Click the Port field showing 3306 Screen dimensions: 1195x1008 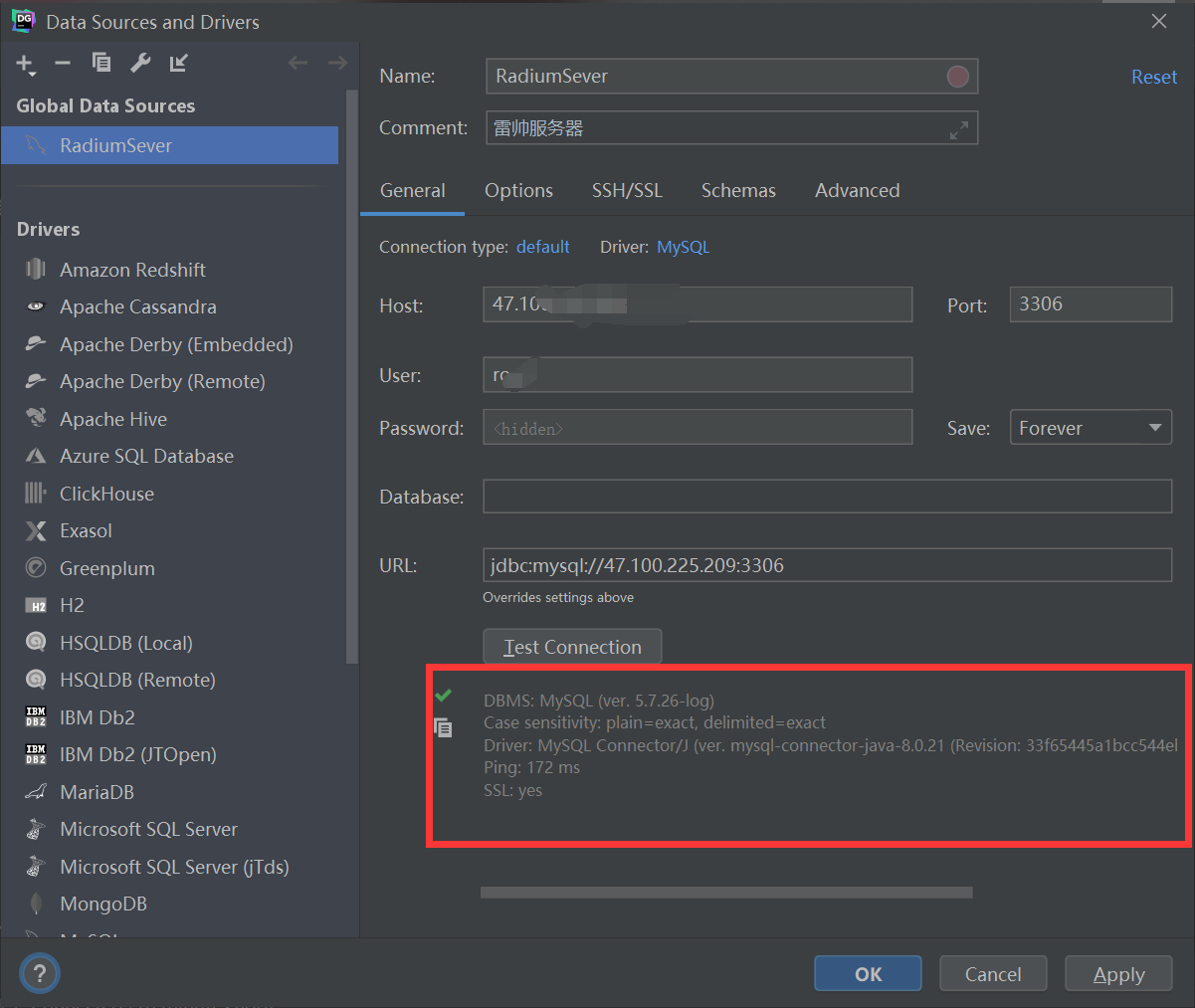point(1091,304)
